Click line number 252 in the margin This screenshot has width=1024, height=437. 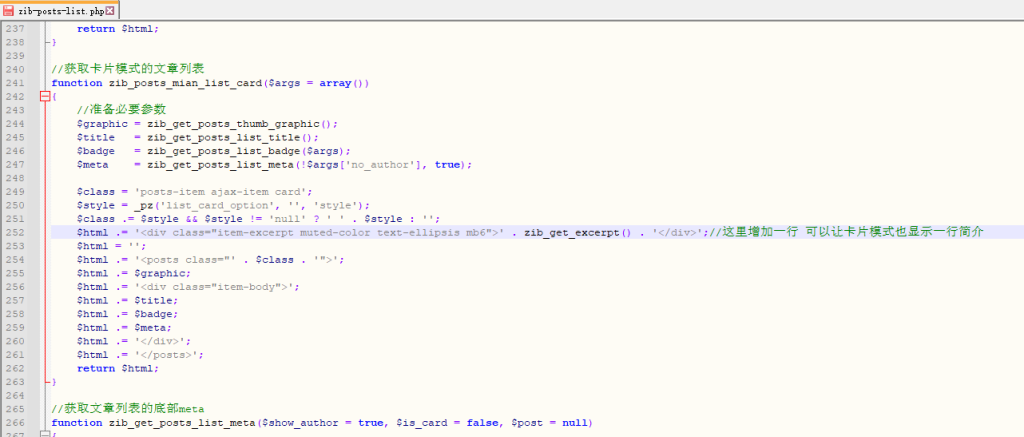[x=15, y=232]
